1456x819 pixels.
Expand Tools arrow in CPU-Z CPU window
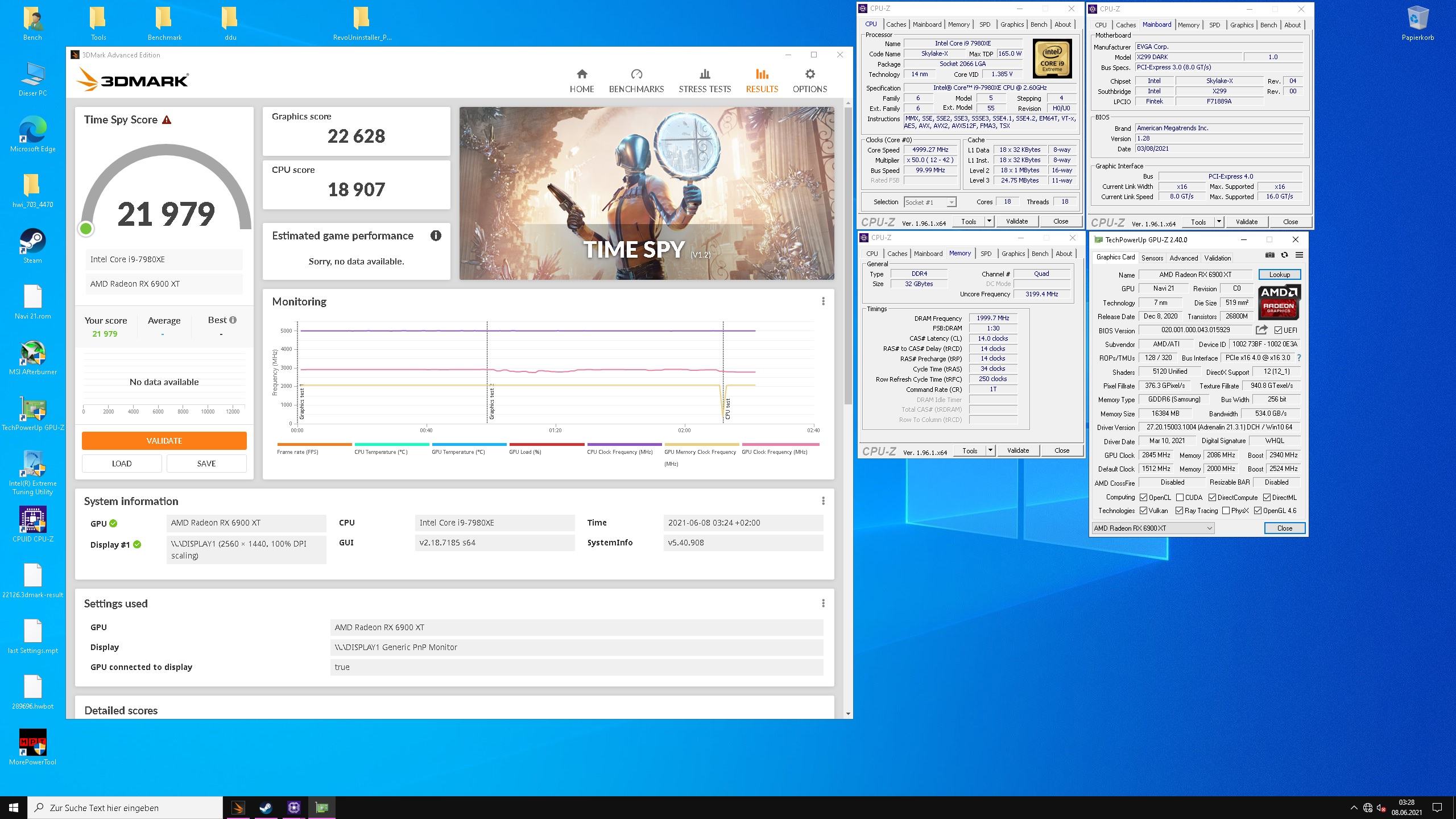pos(989,221)
